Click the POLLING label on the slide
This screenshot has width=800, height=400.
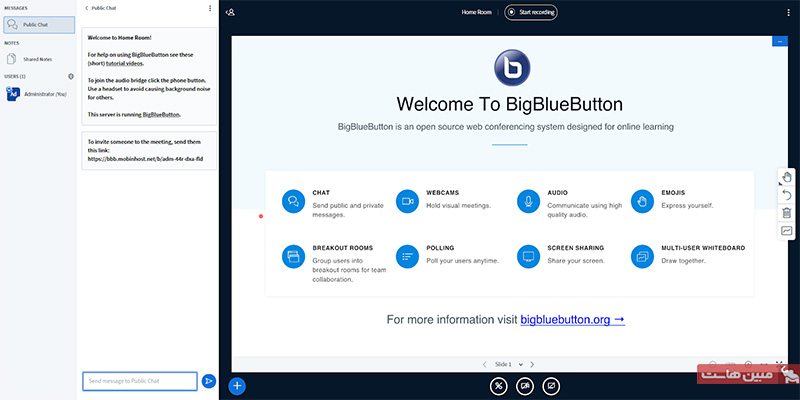(x=440, y=248)
